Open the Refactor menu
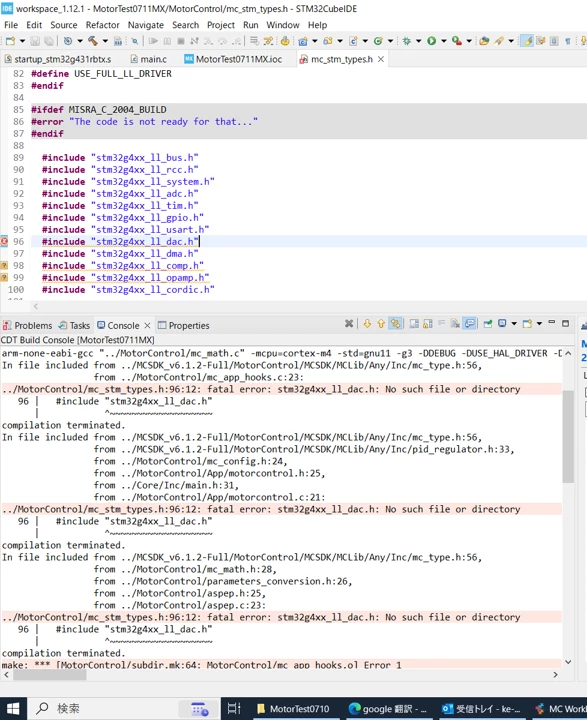This screenshot has height=720, width=587. (x=102, y=25)
